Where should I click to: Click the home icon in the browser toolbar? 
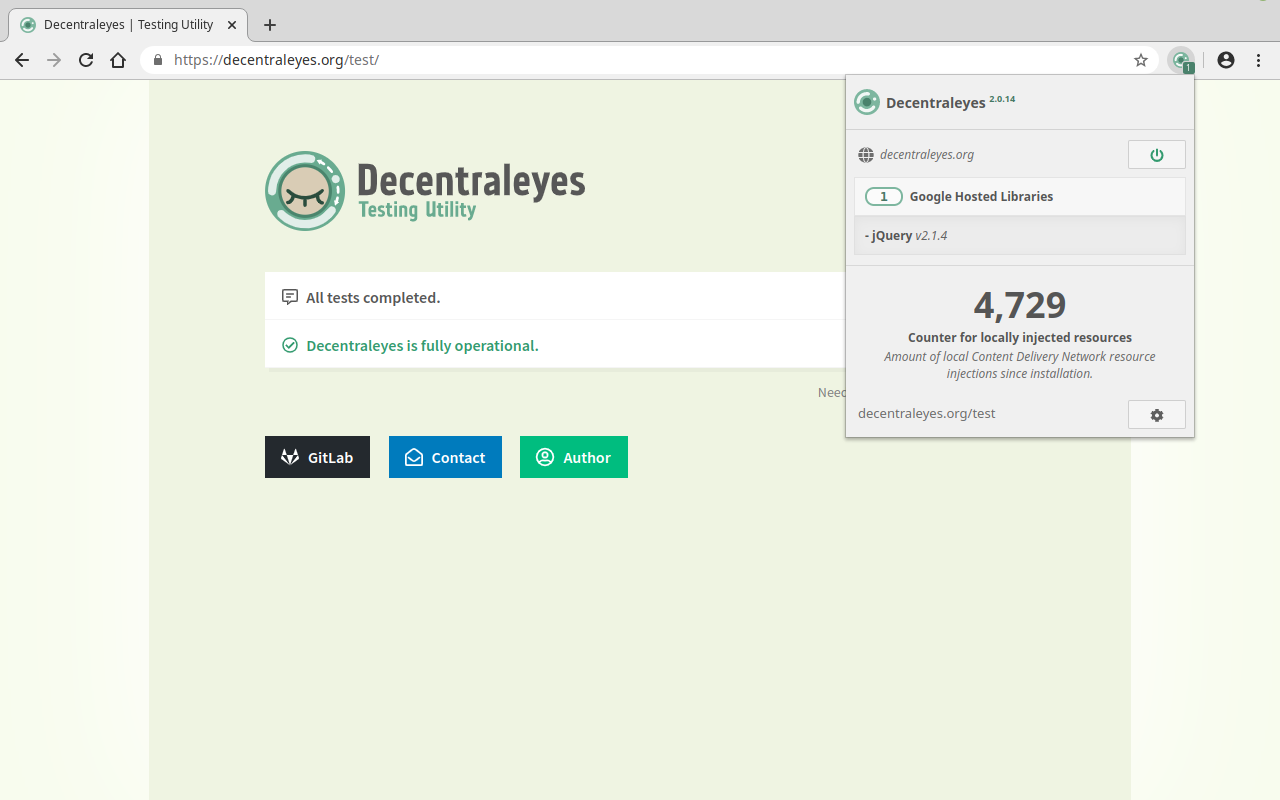click(118, 60)
